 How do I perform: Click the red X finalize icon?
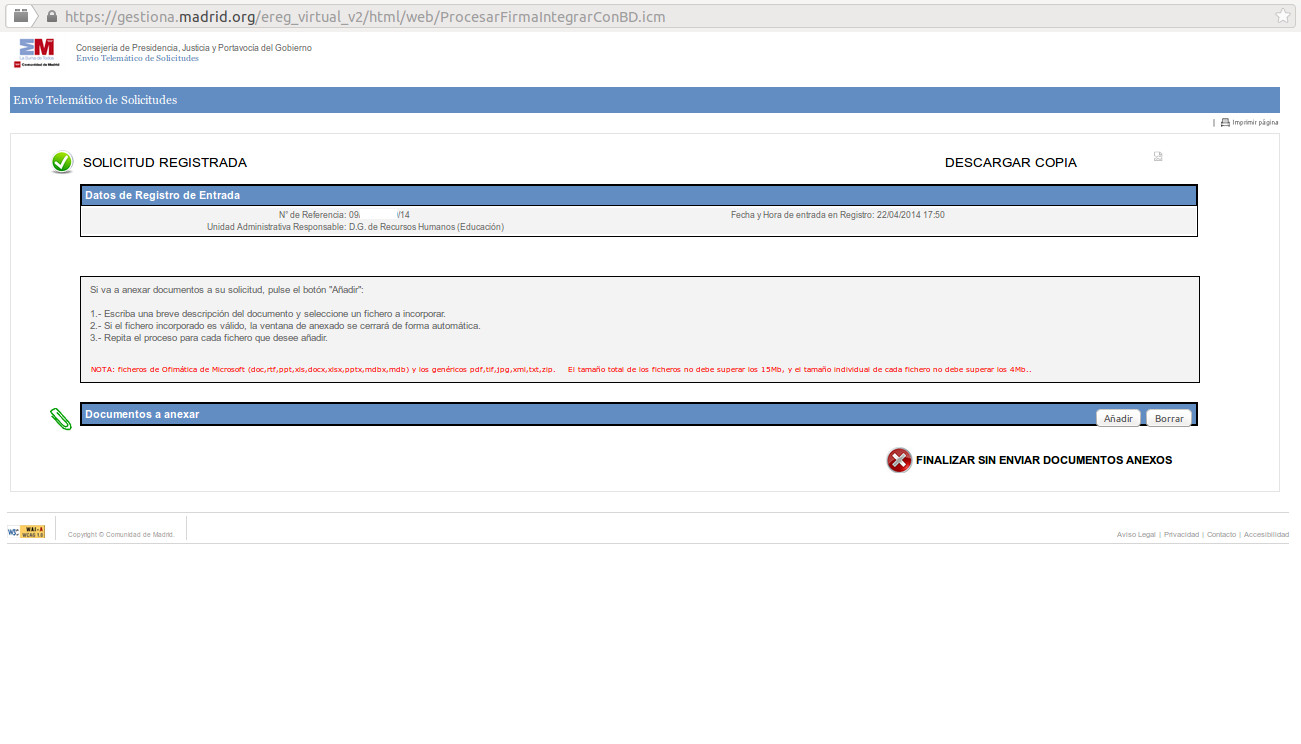[x=899, y=460]
